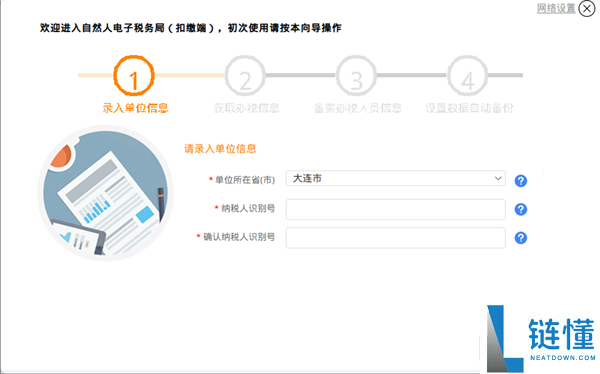Click the 获取办税信息 step label
Screen dimensions: 600x374
246,108
